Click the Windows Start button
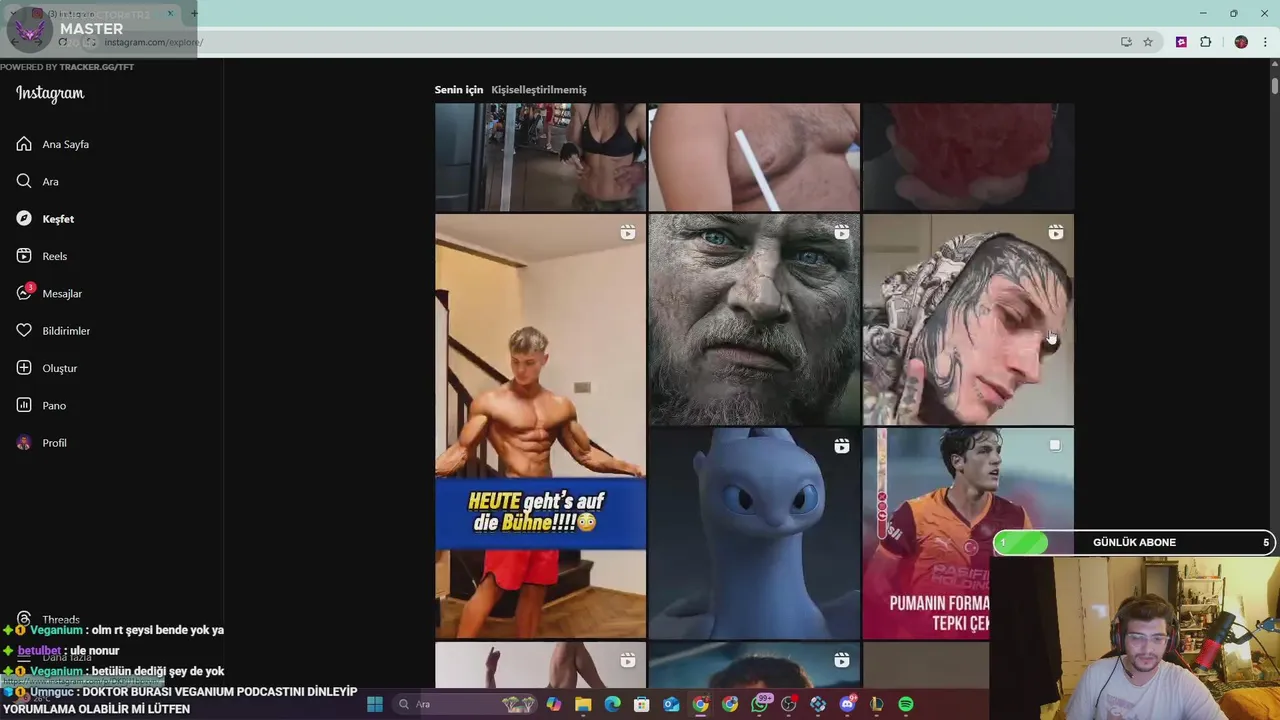1280x720 pixels. pos(375,704)
